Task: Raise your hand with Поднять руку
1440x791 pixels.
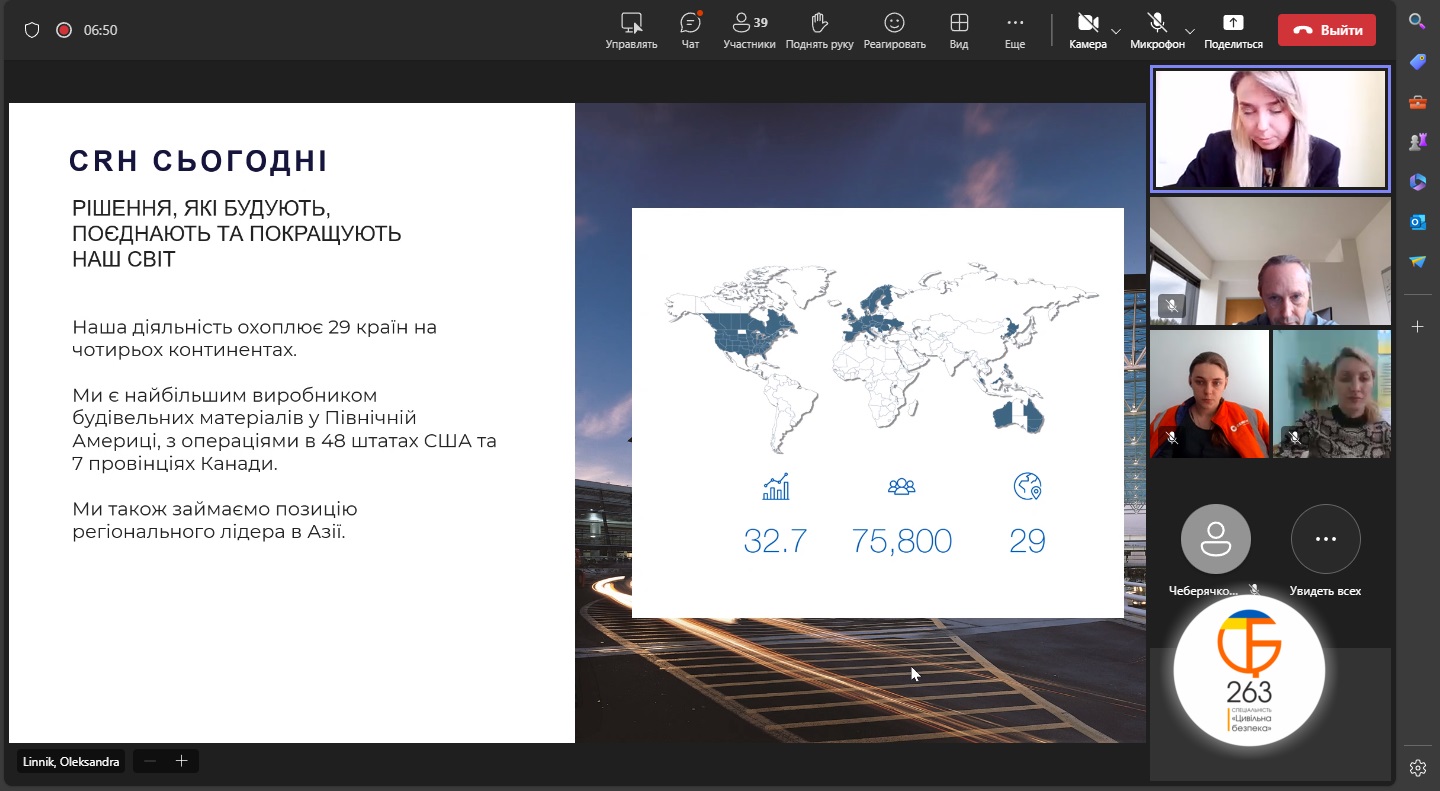Action: tap(820, 31)
